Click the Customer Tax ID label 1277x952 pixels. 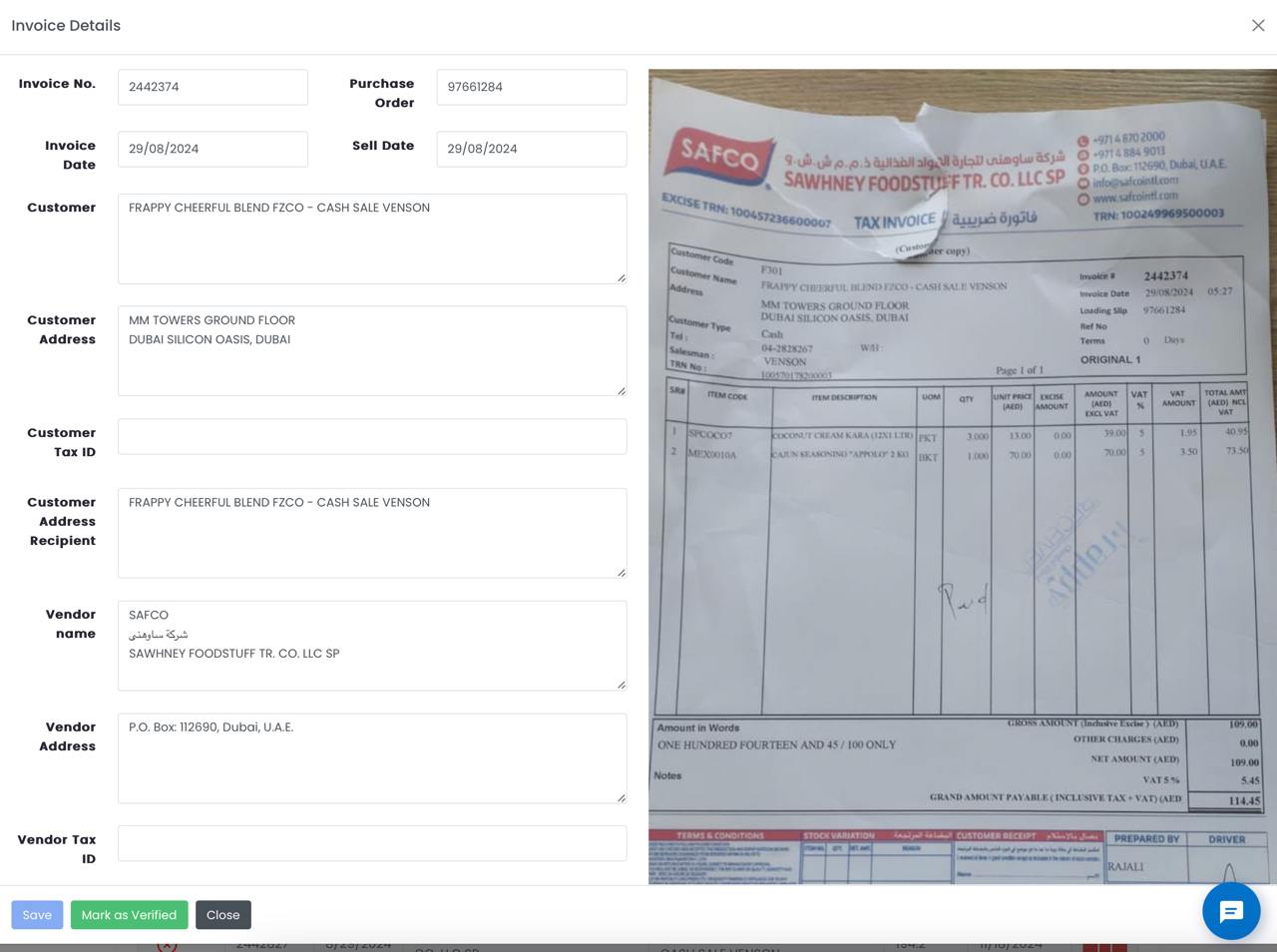click(61, 442)
